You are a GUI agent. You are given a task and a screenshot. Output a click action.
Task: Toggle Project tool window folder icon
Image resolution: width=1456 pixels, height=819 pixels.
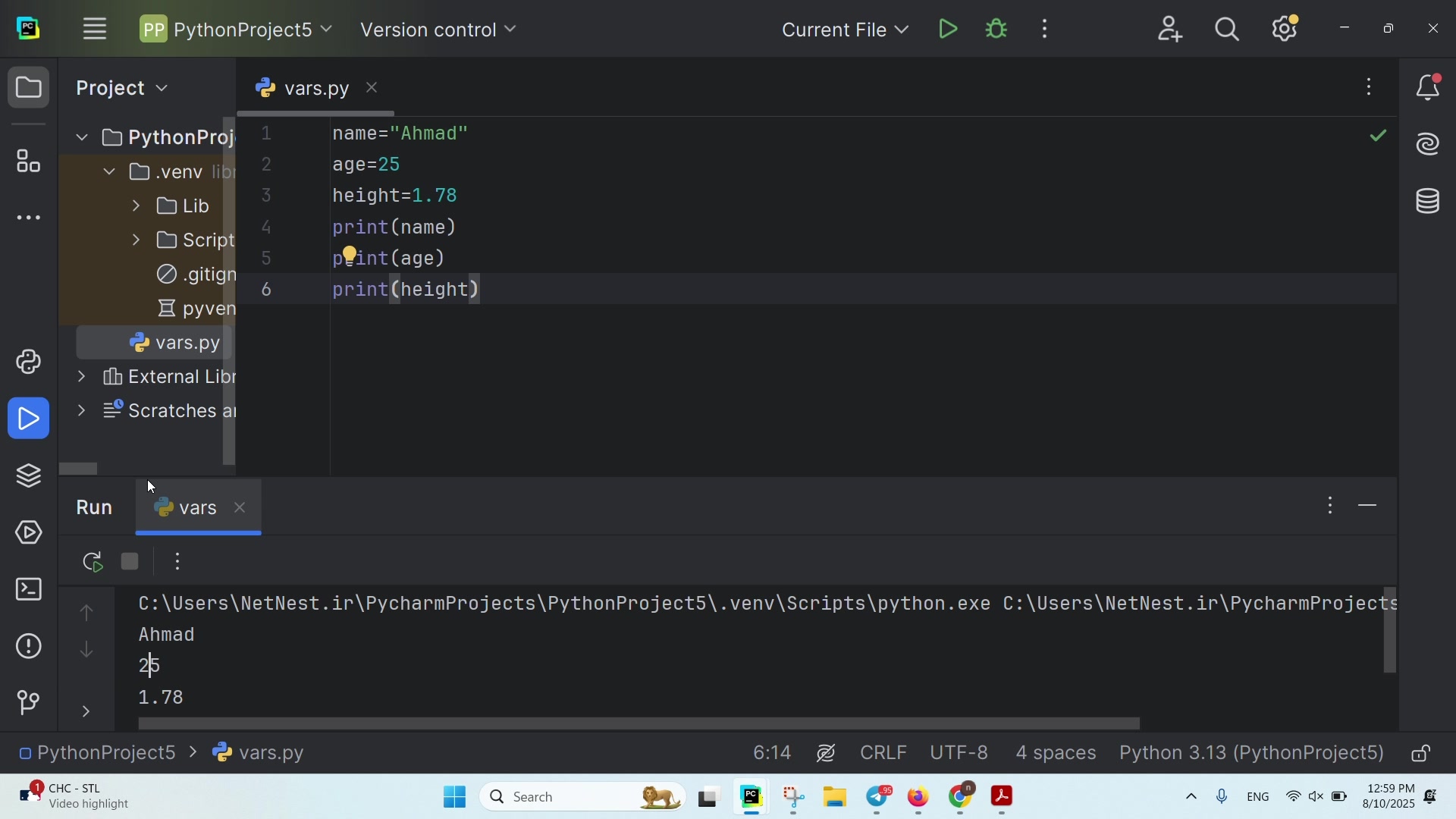(29, 89)
